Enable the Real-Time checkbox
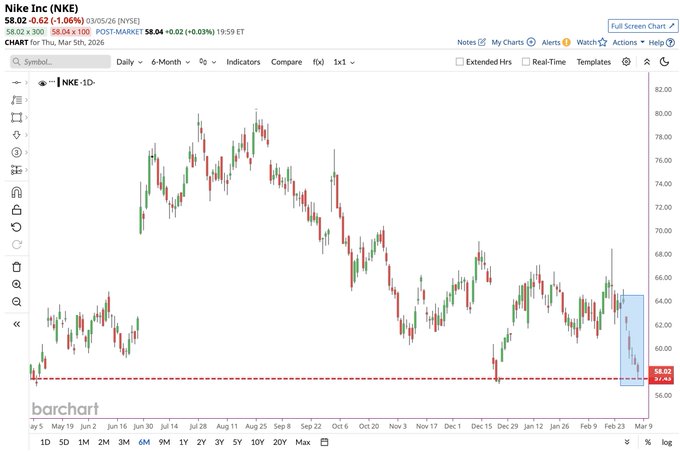Image resolution: width=680 pixels, height=452 pixels. pyautogui.click(x=526, y=62)
